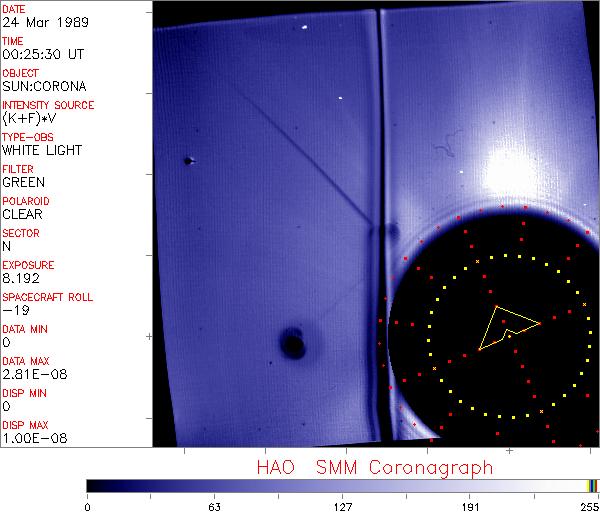
Task: Select the date value 24 Mar 1989
Action: tap(39, 23)
